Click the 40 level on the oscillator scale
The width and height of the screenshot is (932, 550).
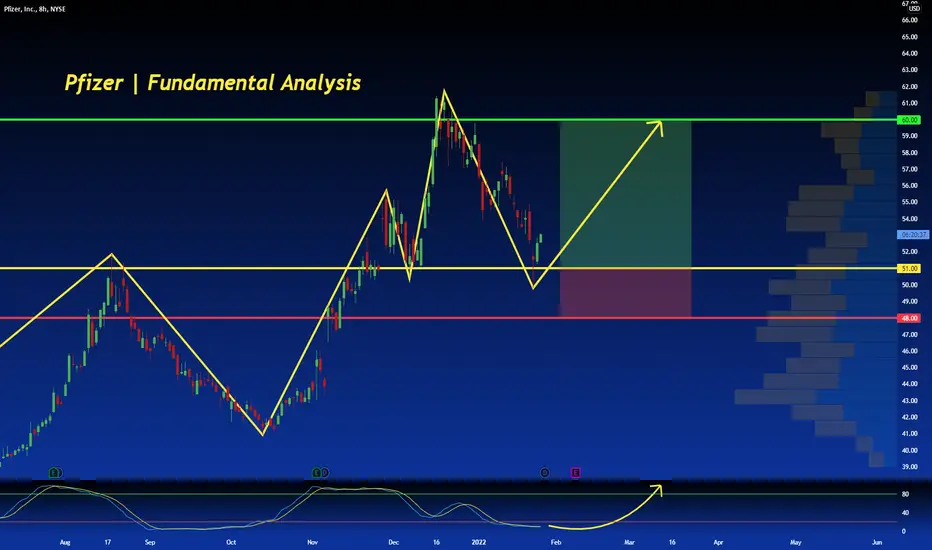[x=905, y=513]
